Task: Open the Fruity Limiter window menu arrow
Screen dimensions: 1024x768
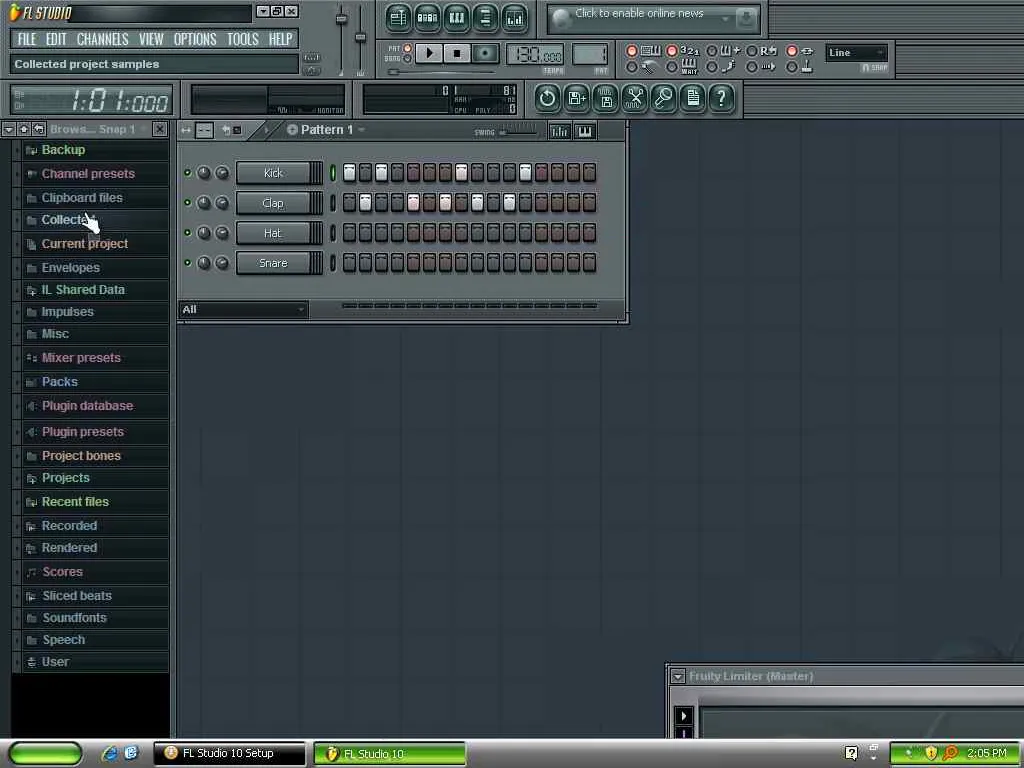Action: click(x=678, y=677)
